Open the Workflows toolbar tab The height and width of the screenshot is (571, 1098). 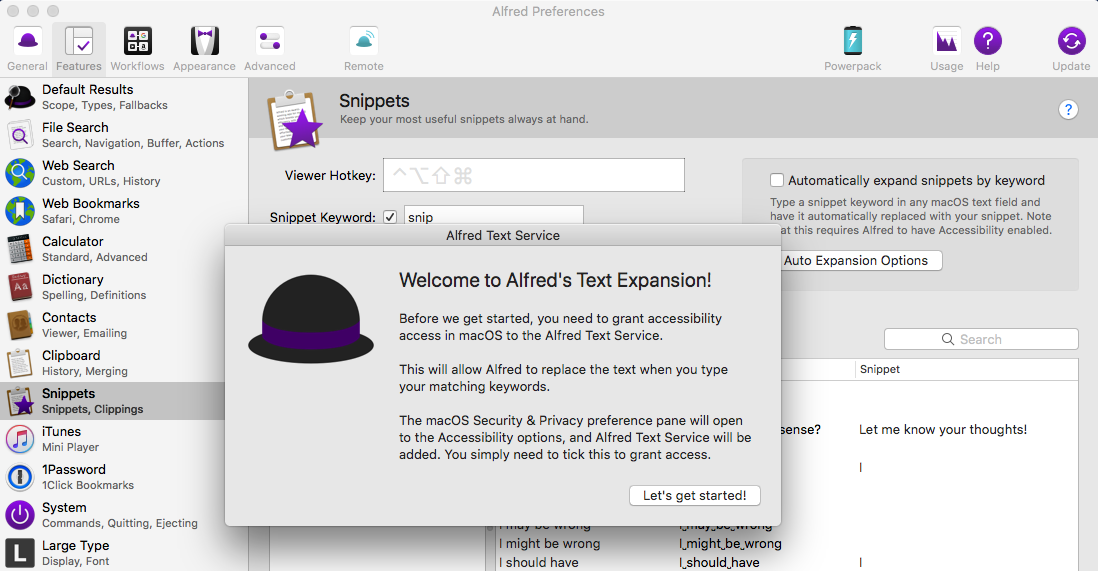[137, 49]
